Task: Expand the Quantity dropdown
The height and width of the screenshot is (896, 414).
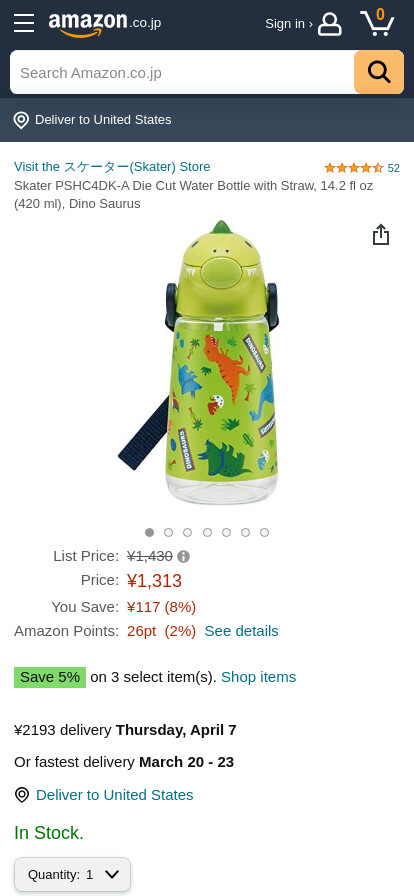Action: [x=73, y=874]
